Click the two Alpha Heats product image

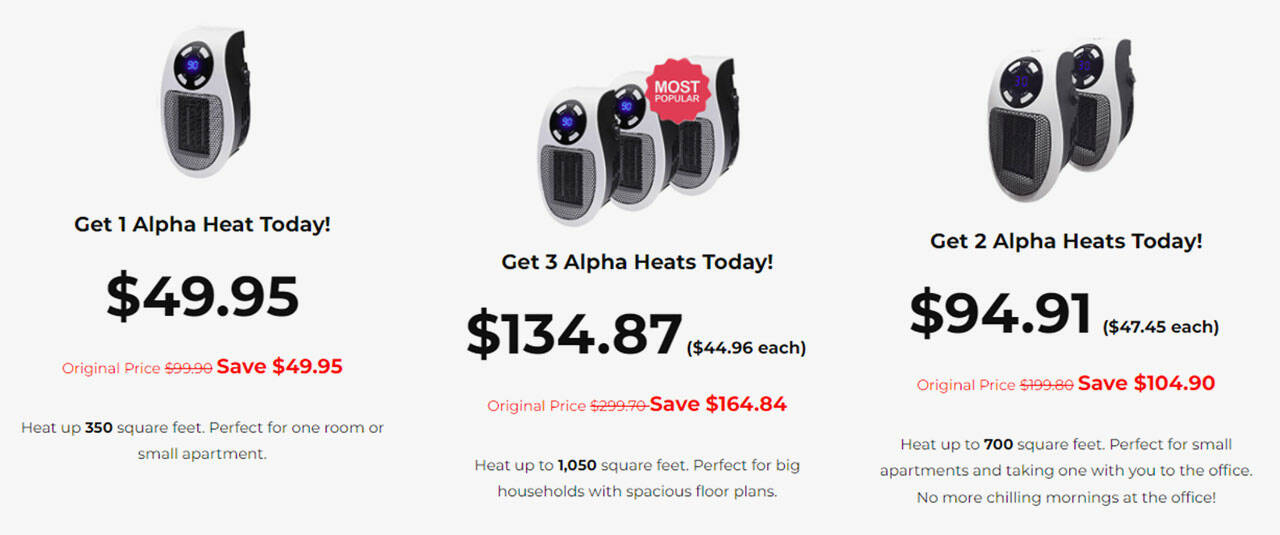click(1060, 120)
